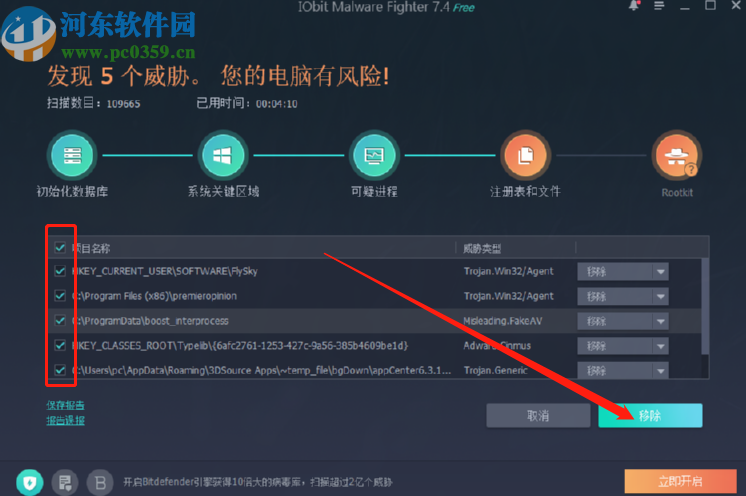Click the Rootkit scan stage icon
This screenshot has width=746, height=496.
click(677, 156)
